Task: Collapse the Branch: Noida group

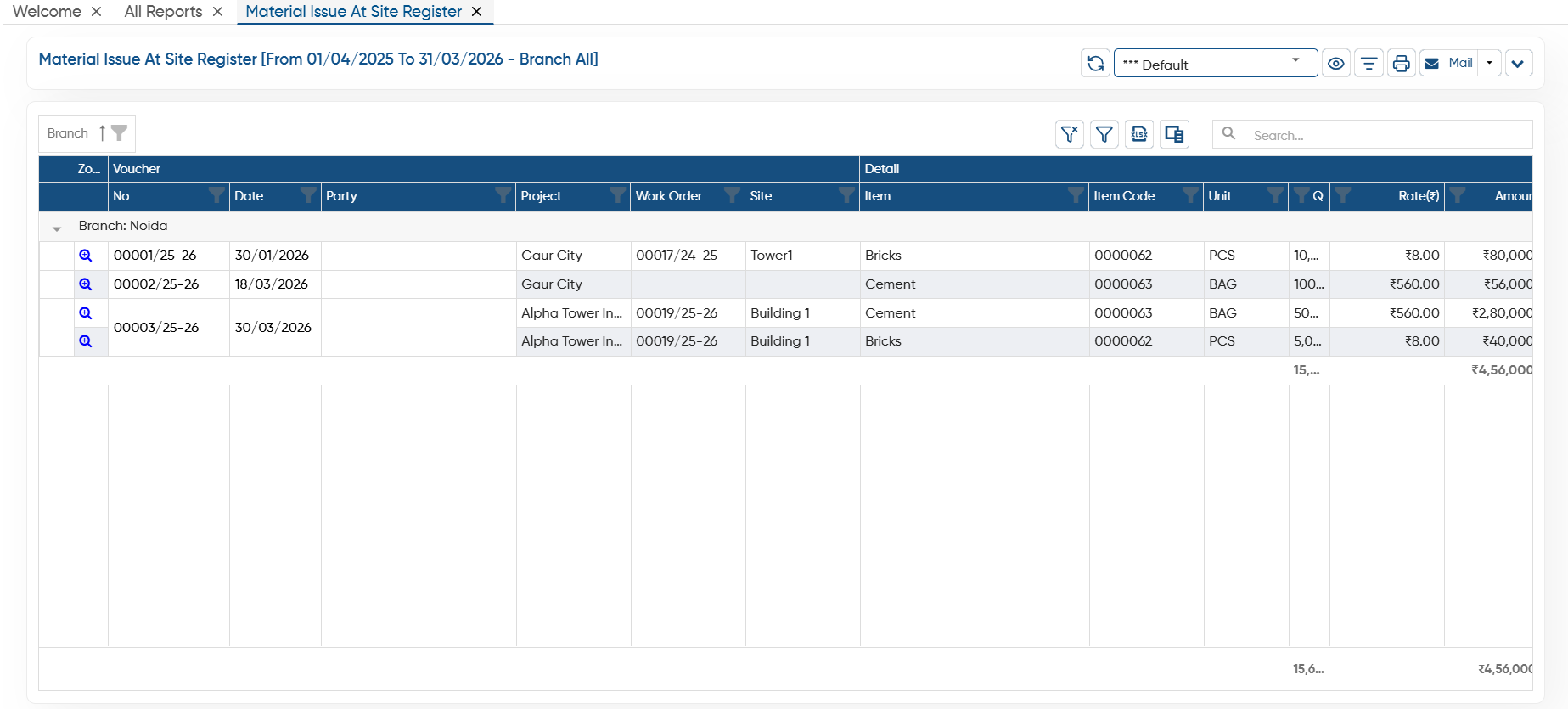Action: coord(57,228)
